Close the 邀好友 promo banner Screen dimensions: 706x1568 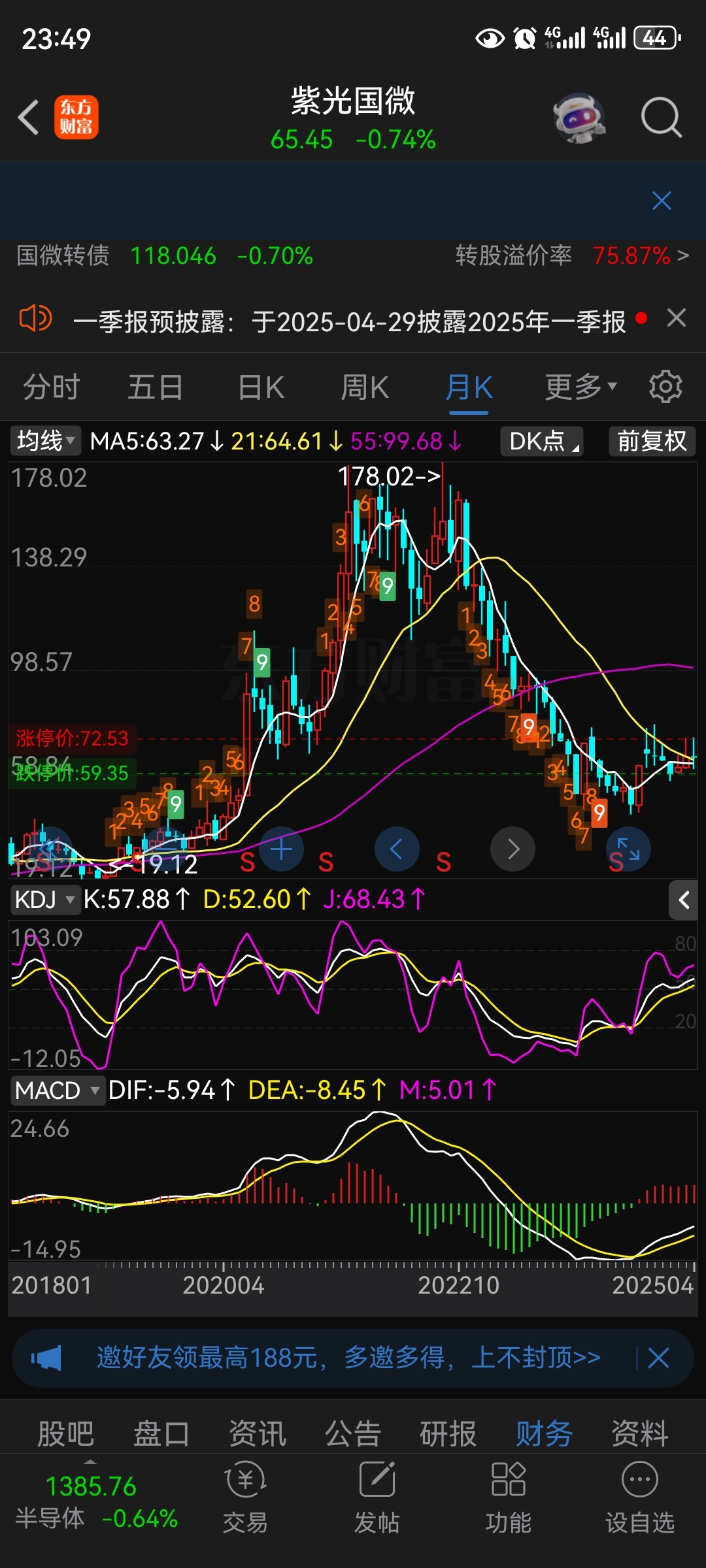click(x=658, y=1358)
